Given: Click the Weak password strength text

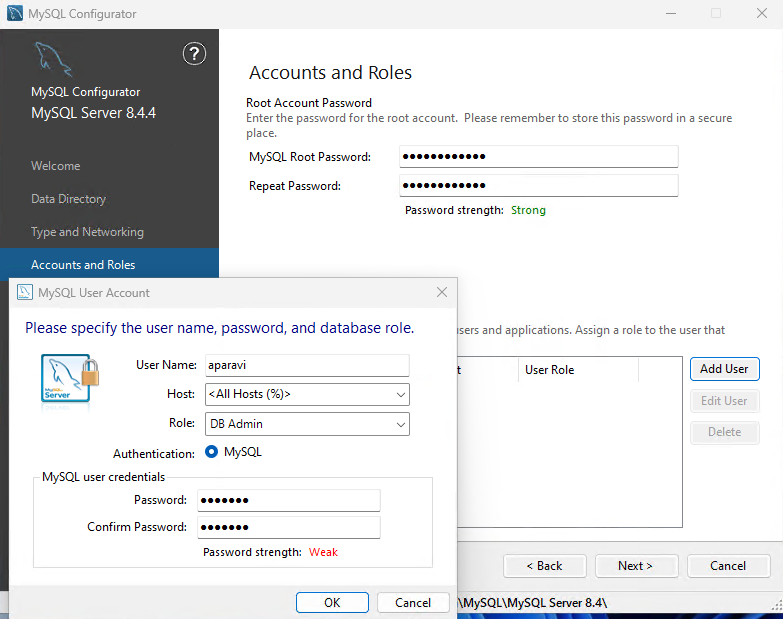Looking at the screenshot, I should [323, 552].
